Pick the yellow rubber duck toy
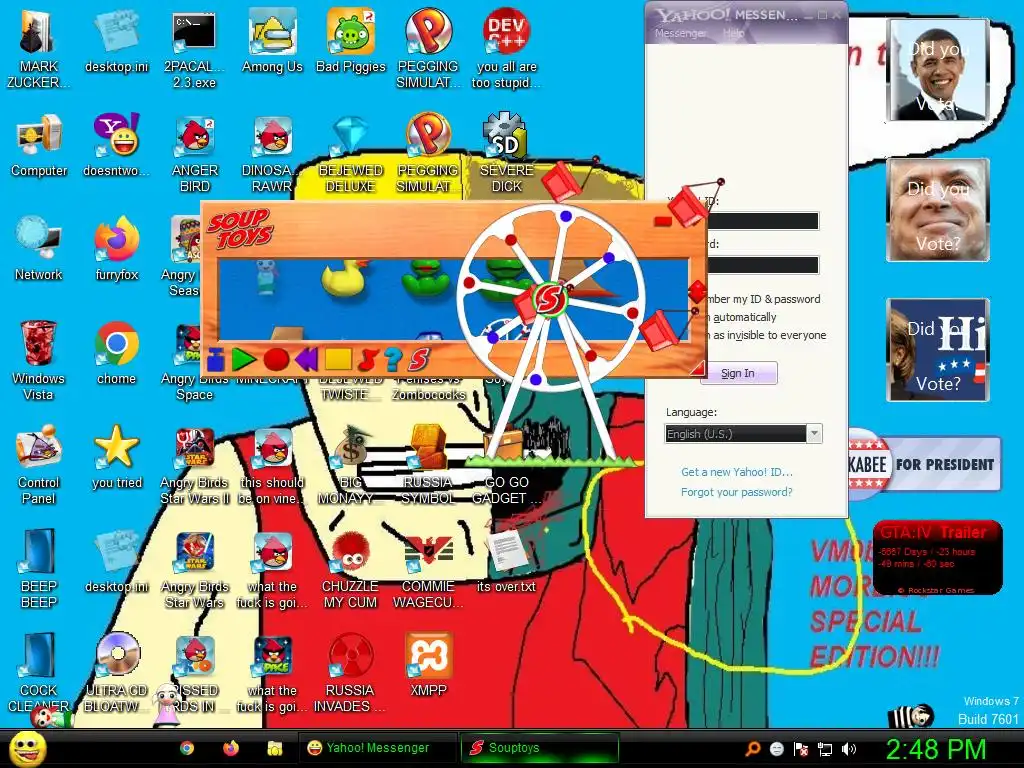Screen dimensions: 1024x768 [x=344, y=279]
